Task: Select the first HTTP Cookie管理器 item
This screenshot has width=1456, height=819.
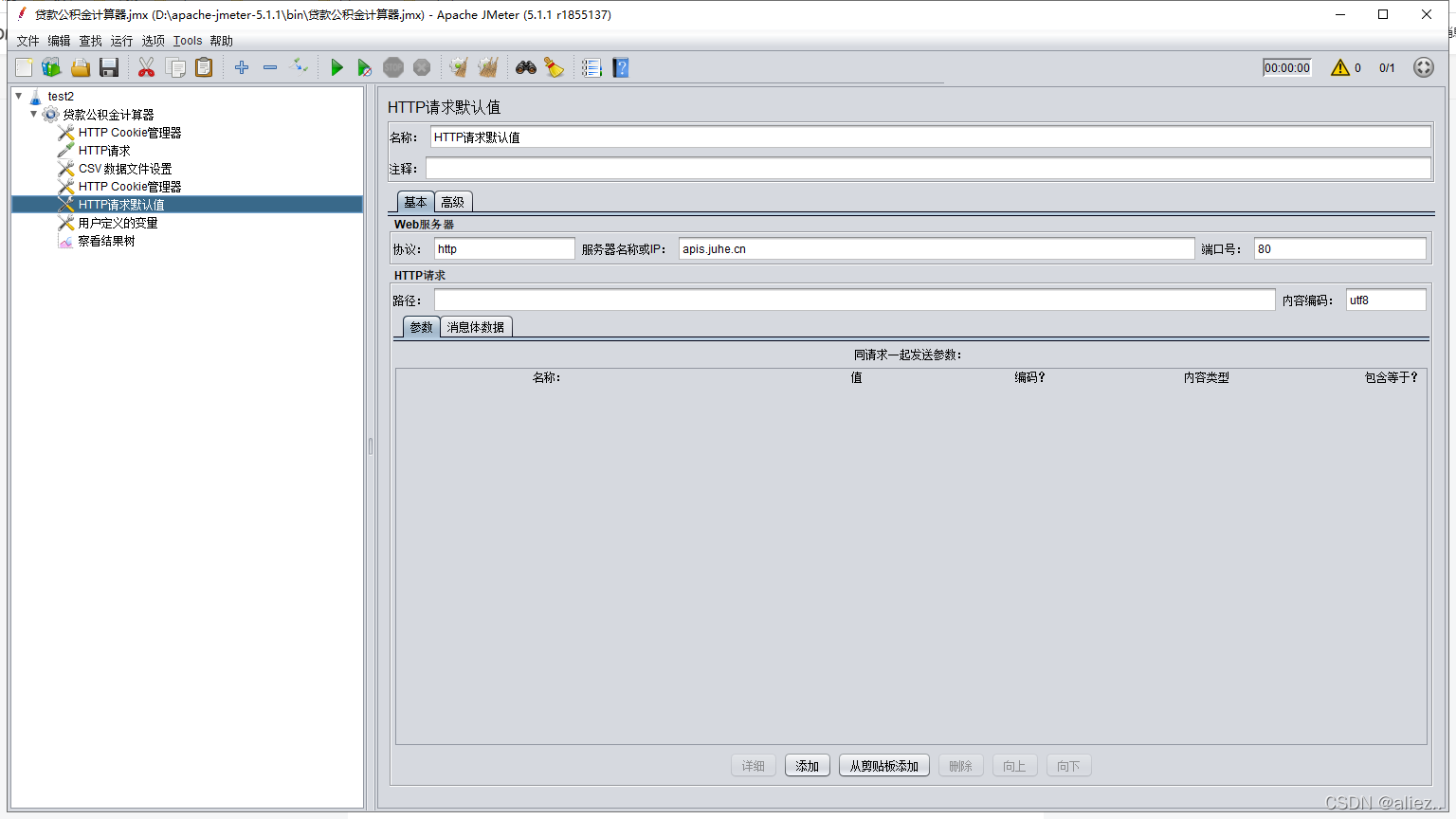Action: pos(129,133)
